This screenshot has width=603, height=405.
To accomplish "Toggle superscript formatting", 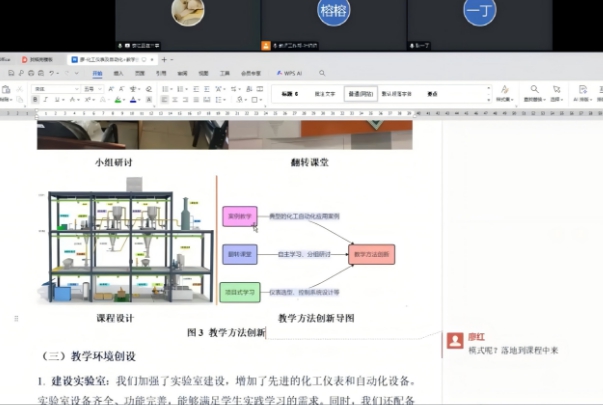I will [x=87, y=100].
